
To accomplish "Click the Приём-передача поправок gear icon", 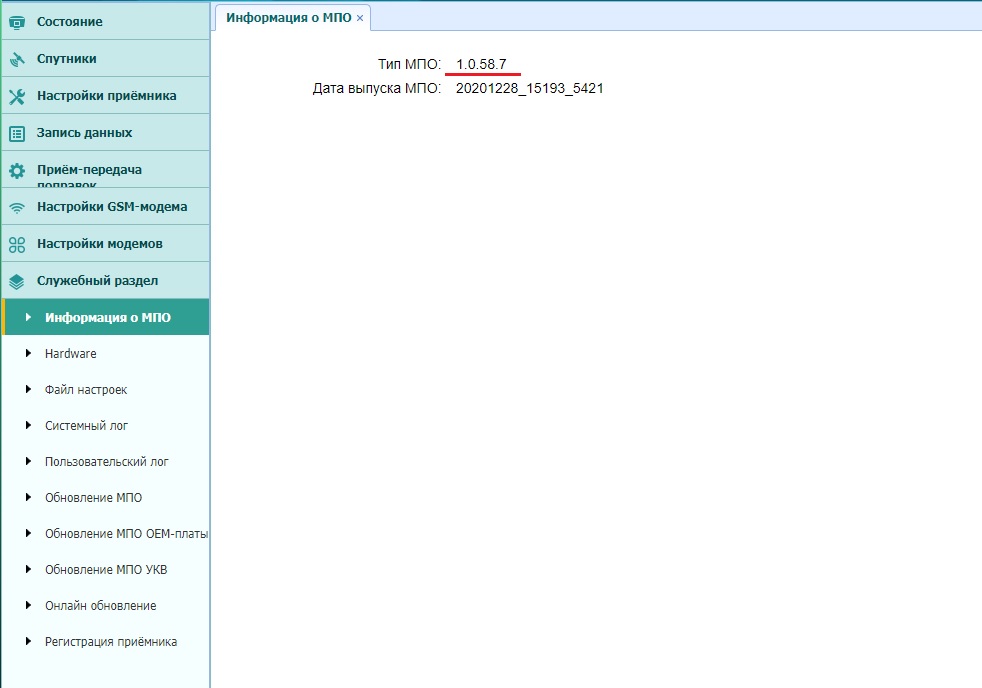I will coord(17,170).
